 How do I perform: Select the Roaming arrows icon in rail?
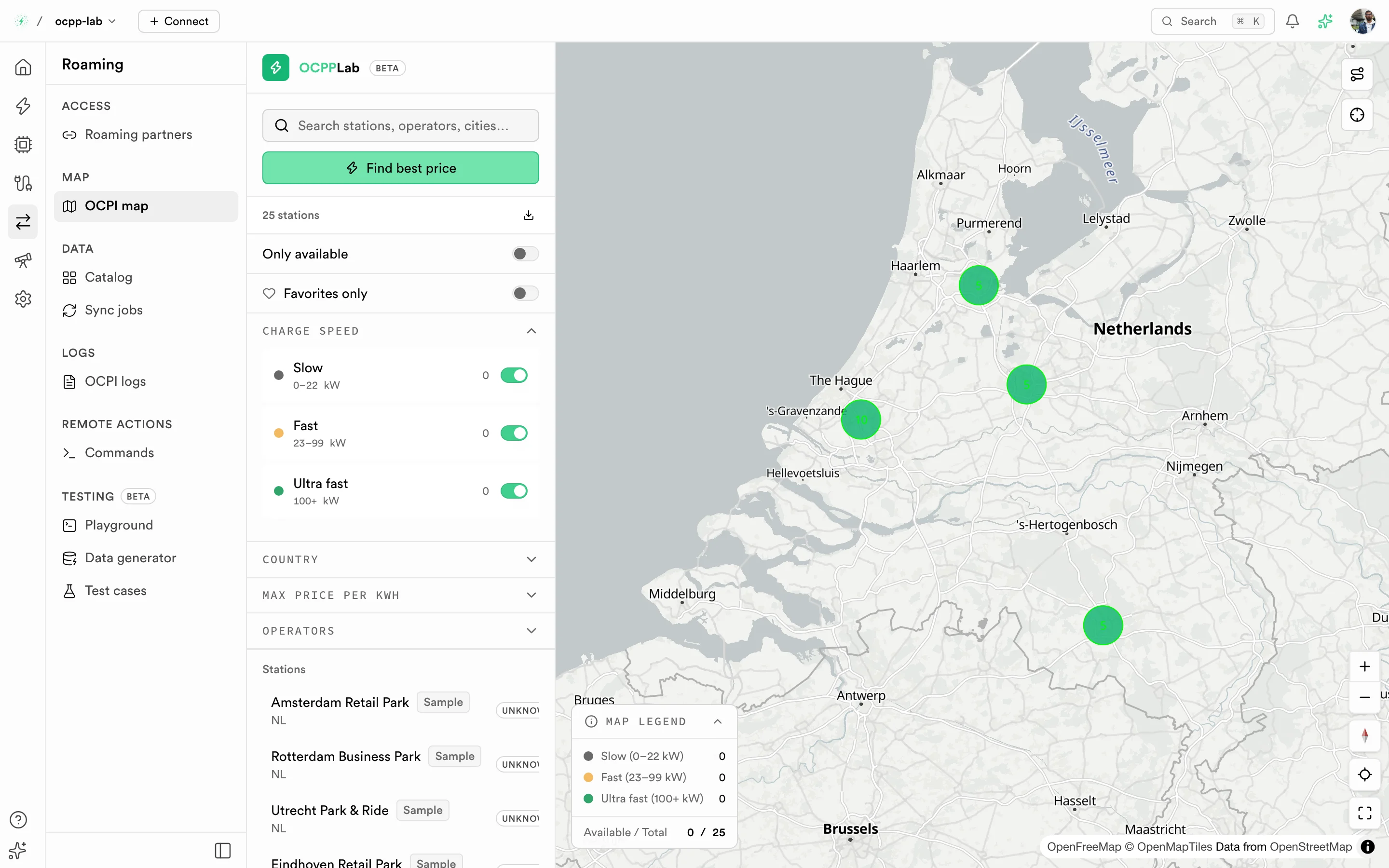(23, 222)
